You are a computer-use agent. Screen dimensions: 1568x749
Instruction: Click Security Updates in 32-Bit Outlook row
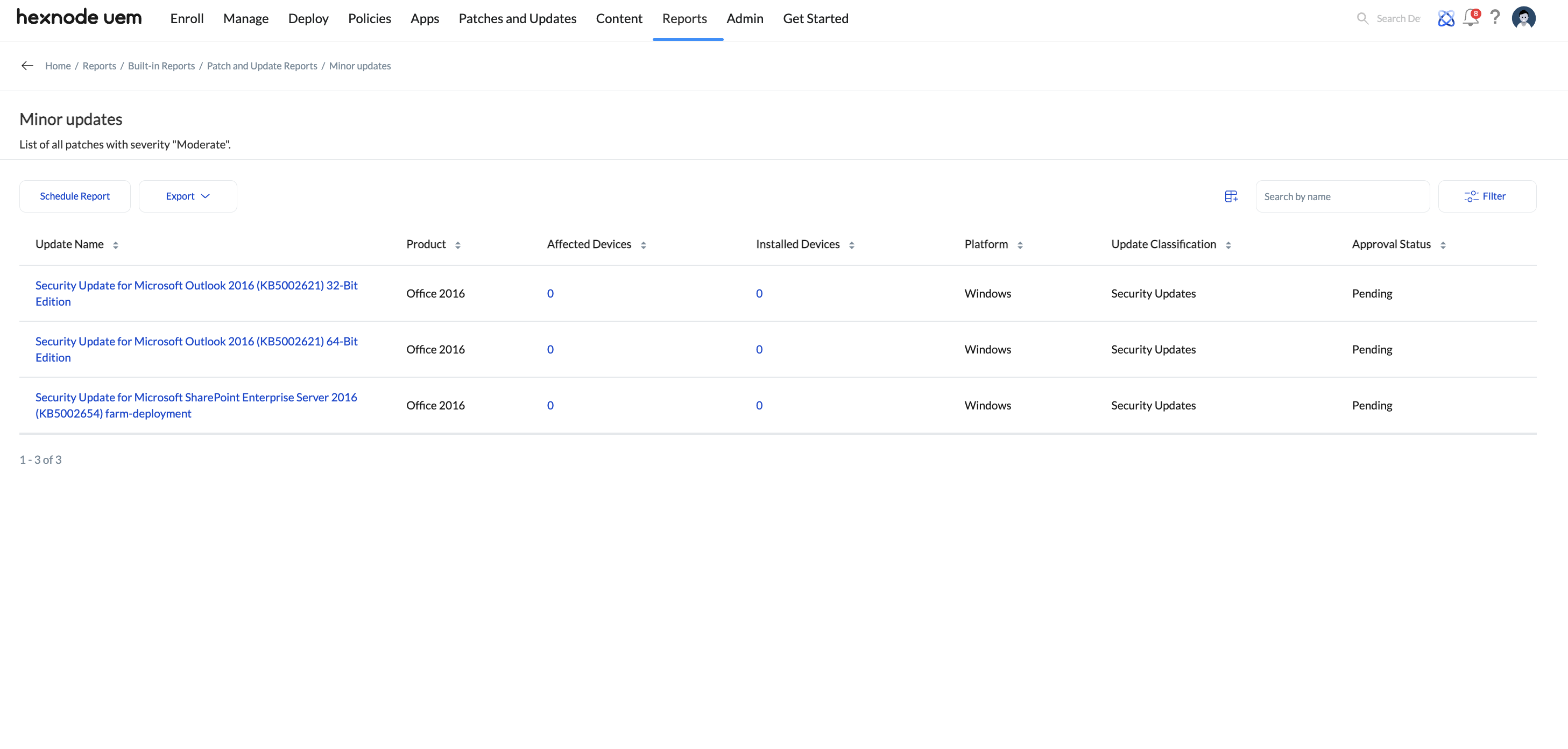coord(1153,293)
